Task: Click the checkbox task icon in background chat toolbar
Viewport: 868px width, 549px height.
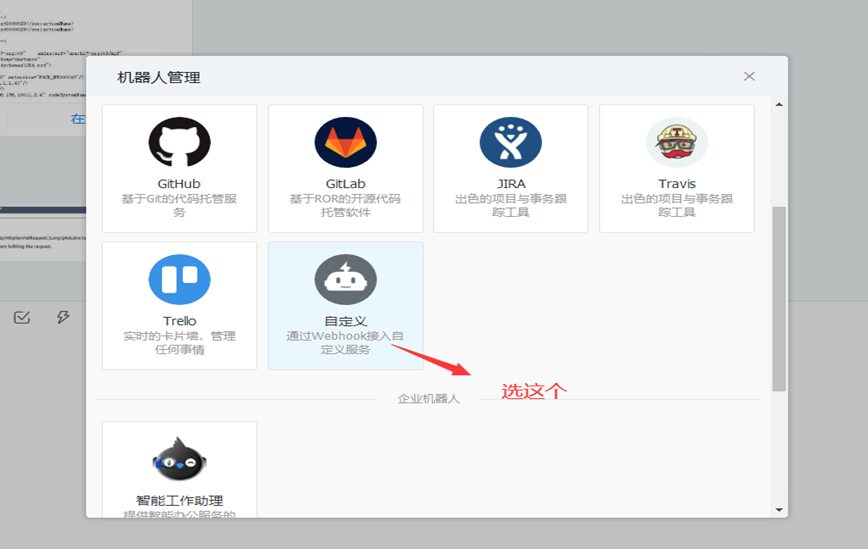Action: (22, 317)
